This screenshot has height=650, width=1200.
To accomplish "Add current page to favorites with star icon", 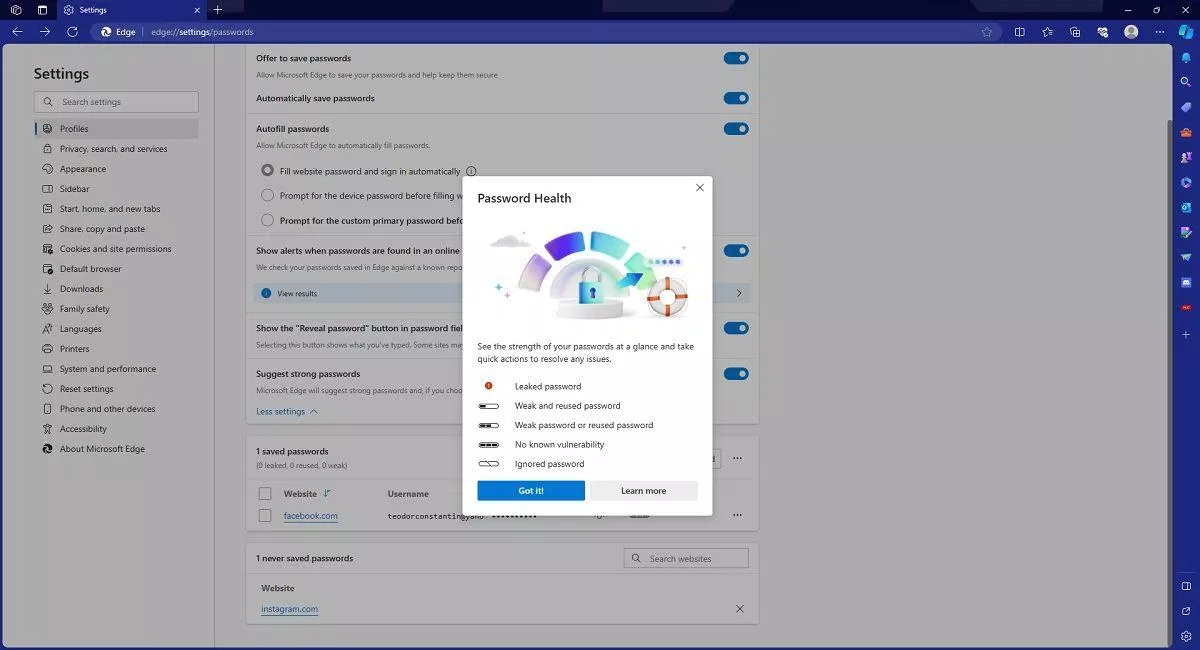I will (x=987, y=31).
